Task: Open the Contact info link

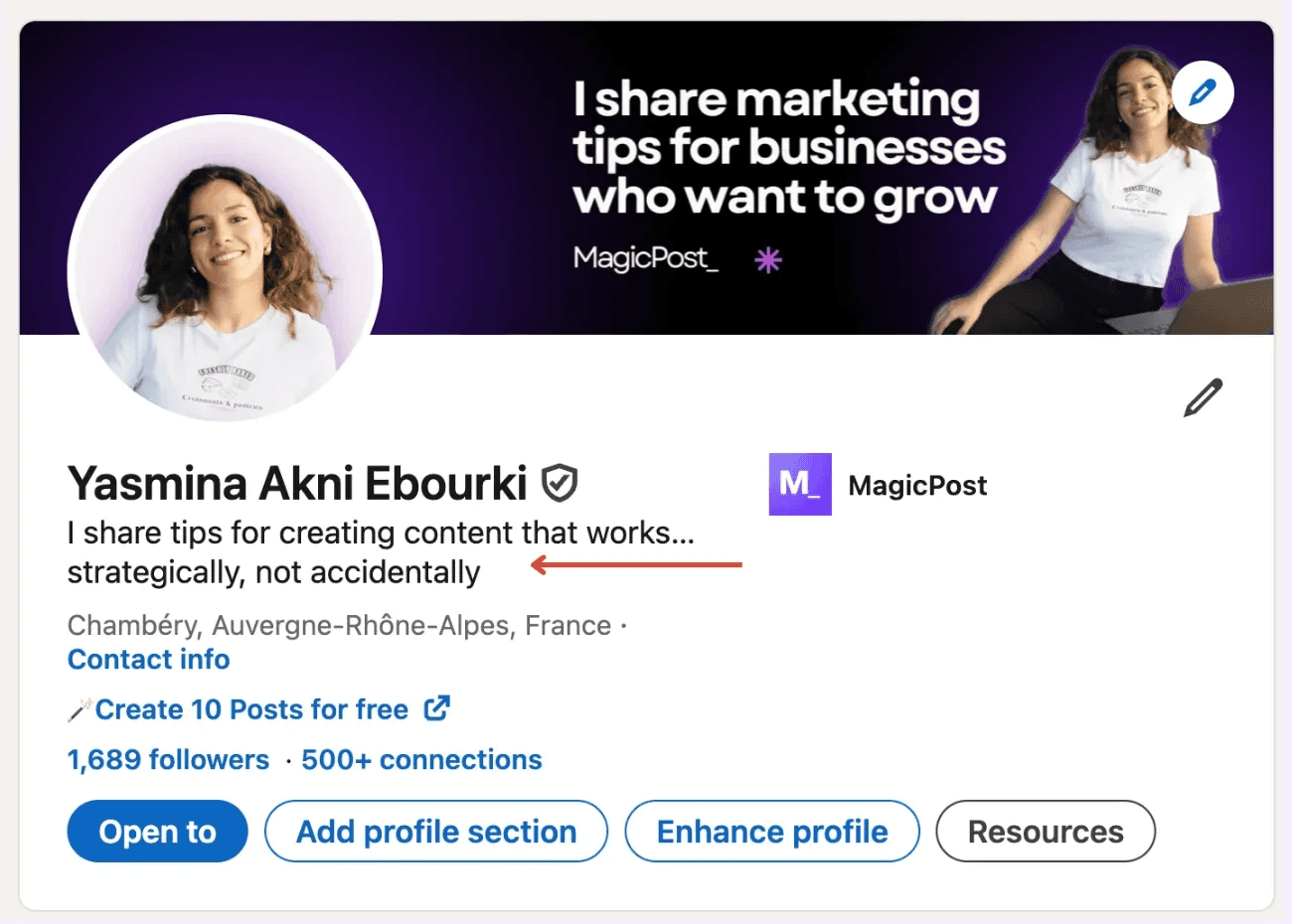Action: 147,659
